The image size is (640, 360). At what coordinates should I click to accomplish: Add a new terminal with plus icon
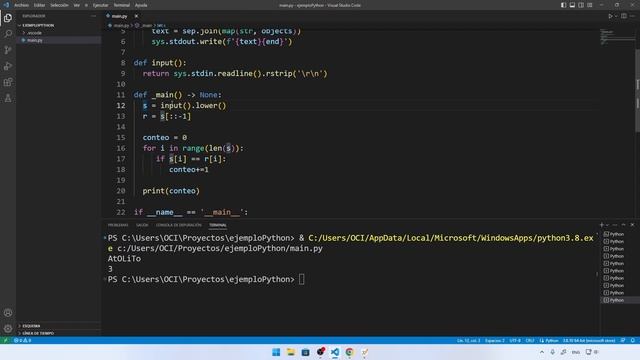click(601, 225)
